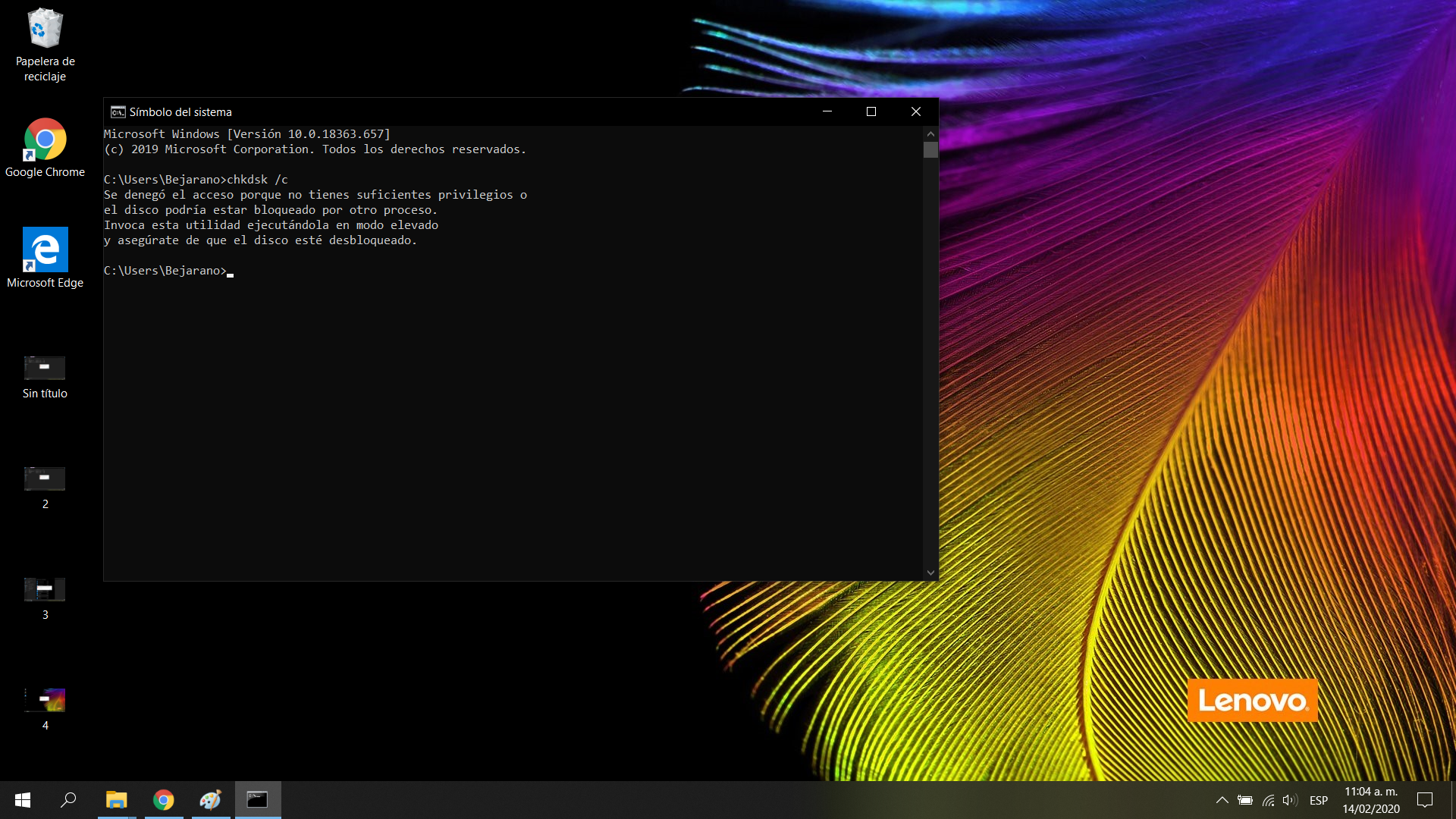Open the Command Prompt title bar system icon
Image resolution: width=1456 pixels, height=819 pixels.
(118, 112)
